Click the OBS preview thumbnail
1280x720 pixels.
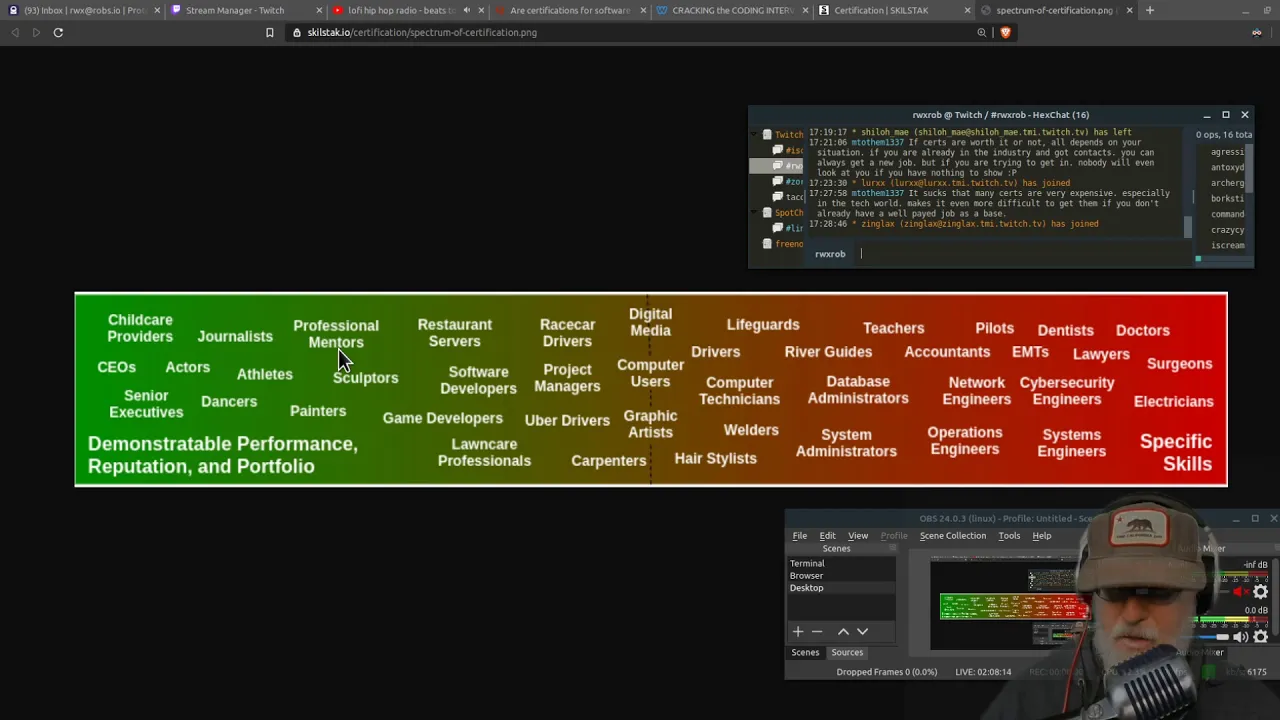click(x=1008, y=604)
